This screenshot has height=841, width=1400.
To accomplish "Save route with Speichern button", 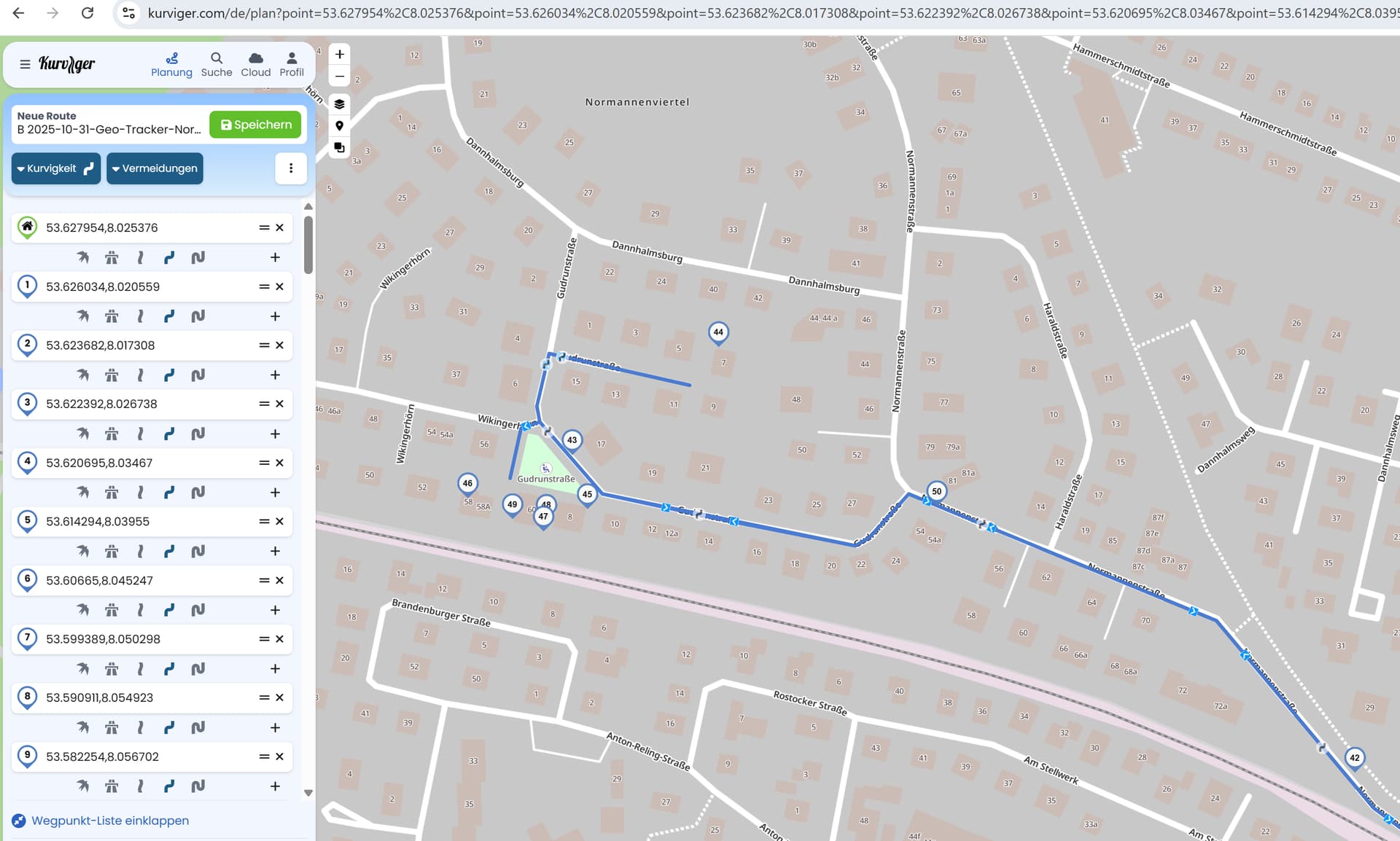I will click(x=255, y=125).
